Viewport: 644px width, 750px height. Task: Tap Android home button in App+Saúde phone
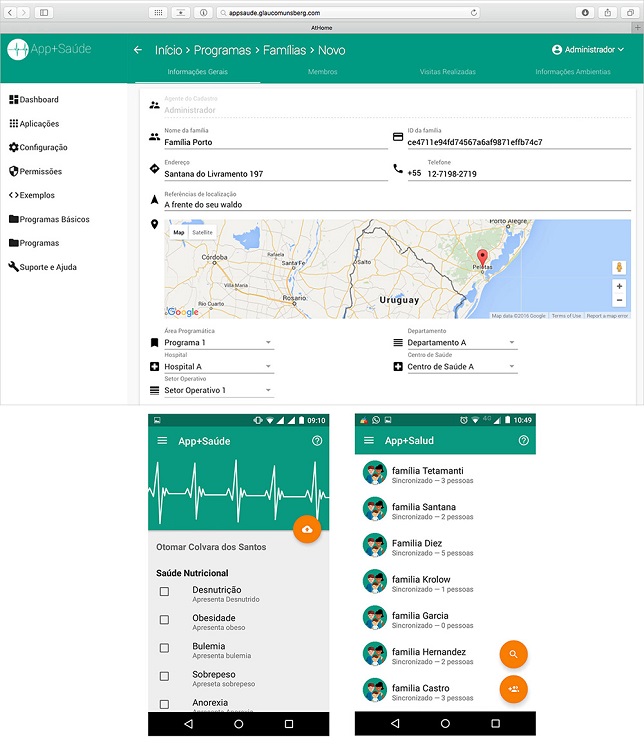[238, 724]
